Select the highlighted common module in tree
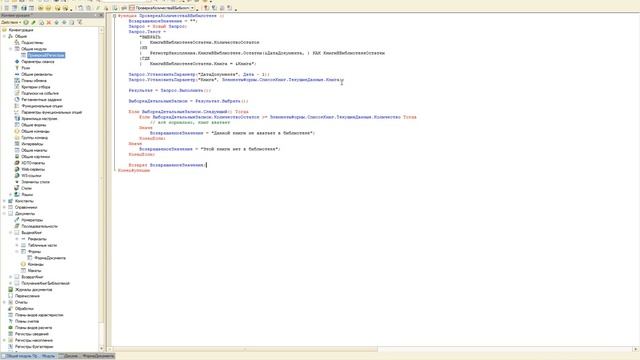The image size is (640, 360). (46, 55)
